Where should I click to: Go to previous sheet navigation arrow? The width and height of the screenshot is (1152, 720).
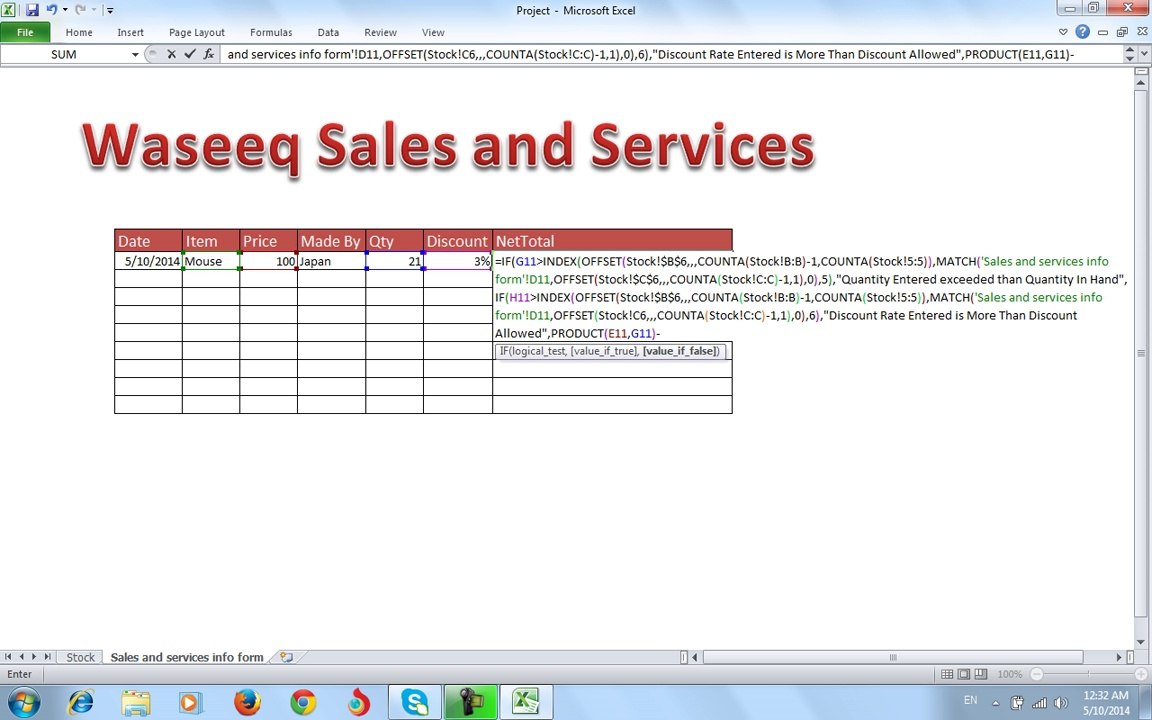21,657
